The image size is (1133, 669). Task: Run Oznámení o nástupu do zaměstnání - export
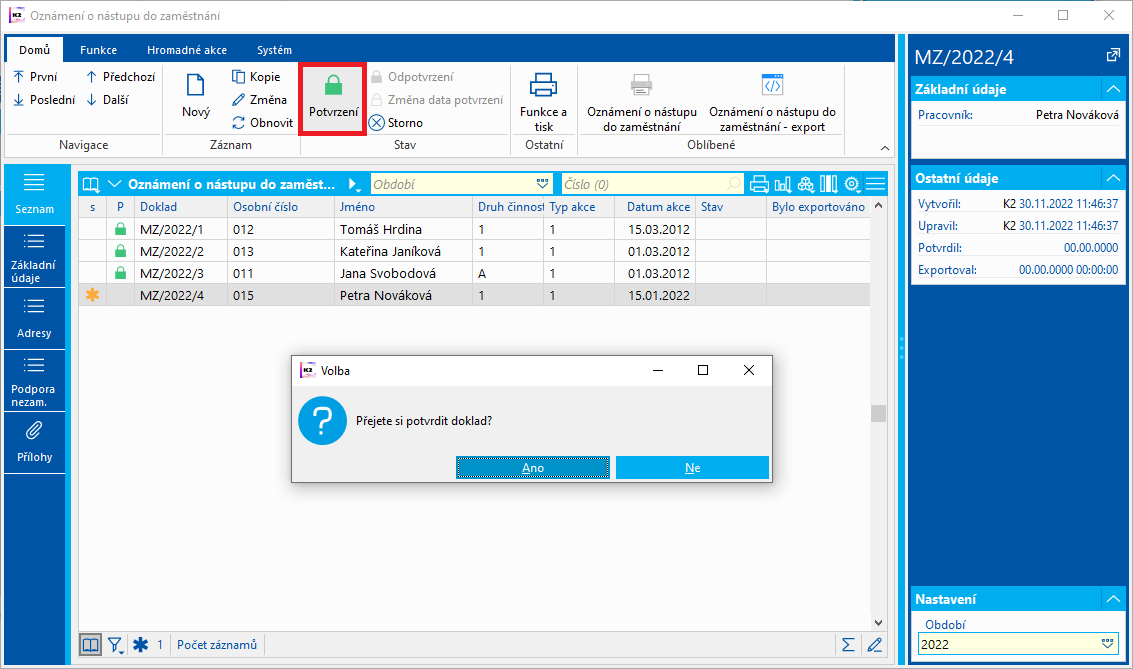[x=772, y=102]
